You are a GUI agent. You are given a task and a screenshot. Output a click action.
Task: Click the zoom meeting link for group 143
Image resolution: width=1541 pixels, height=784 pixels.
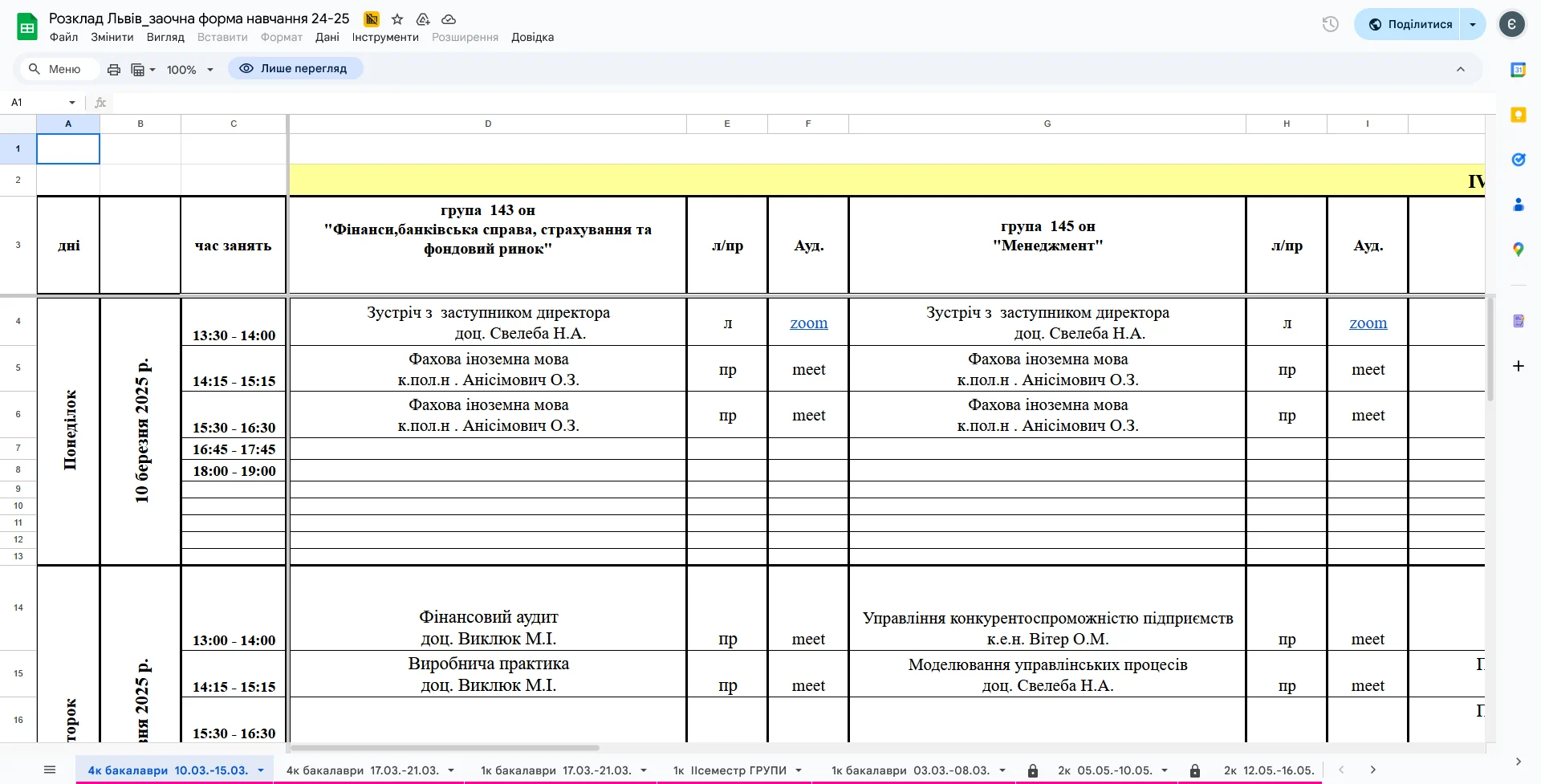coord(808,323)
